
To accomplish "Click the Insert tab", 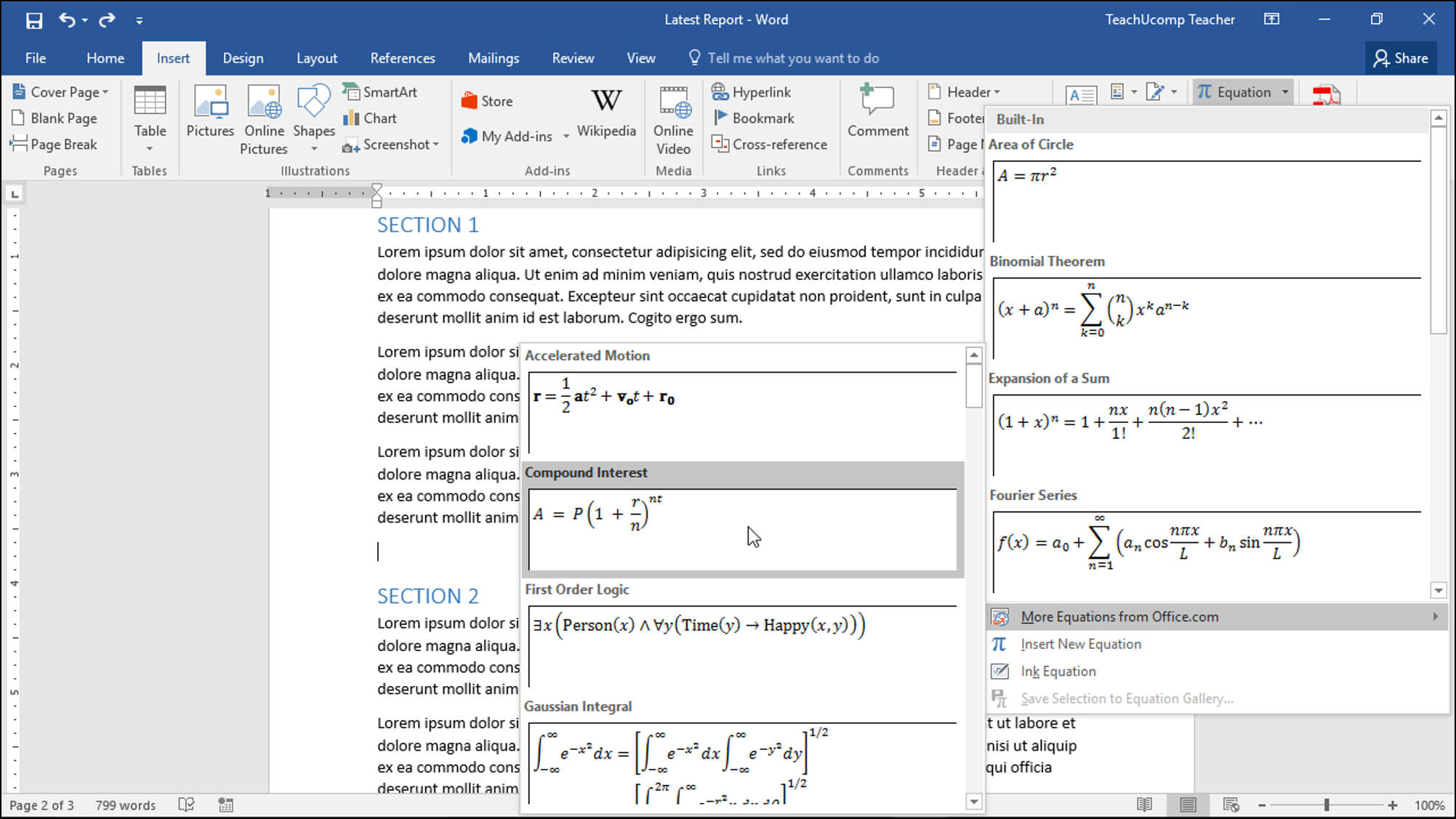I will pyautogui.click(x=173, y=57).
